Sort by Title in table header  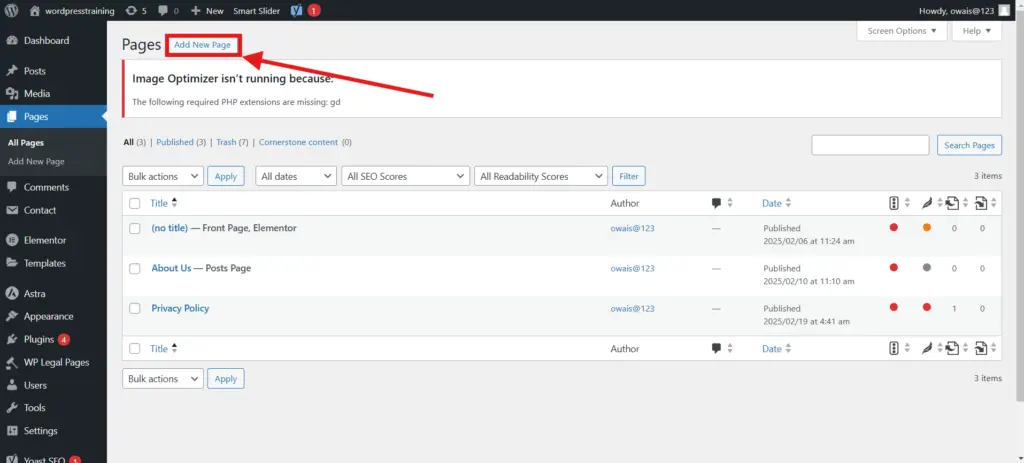164,203
